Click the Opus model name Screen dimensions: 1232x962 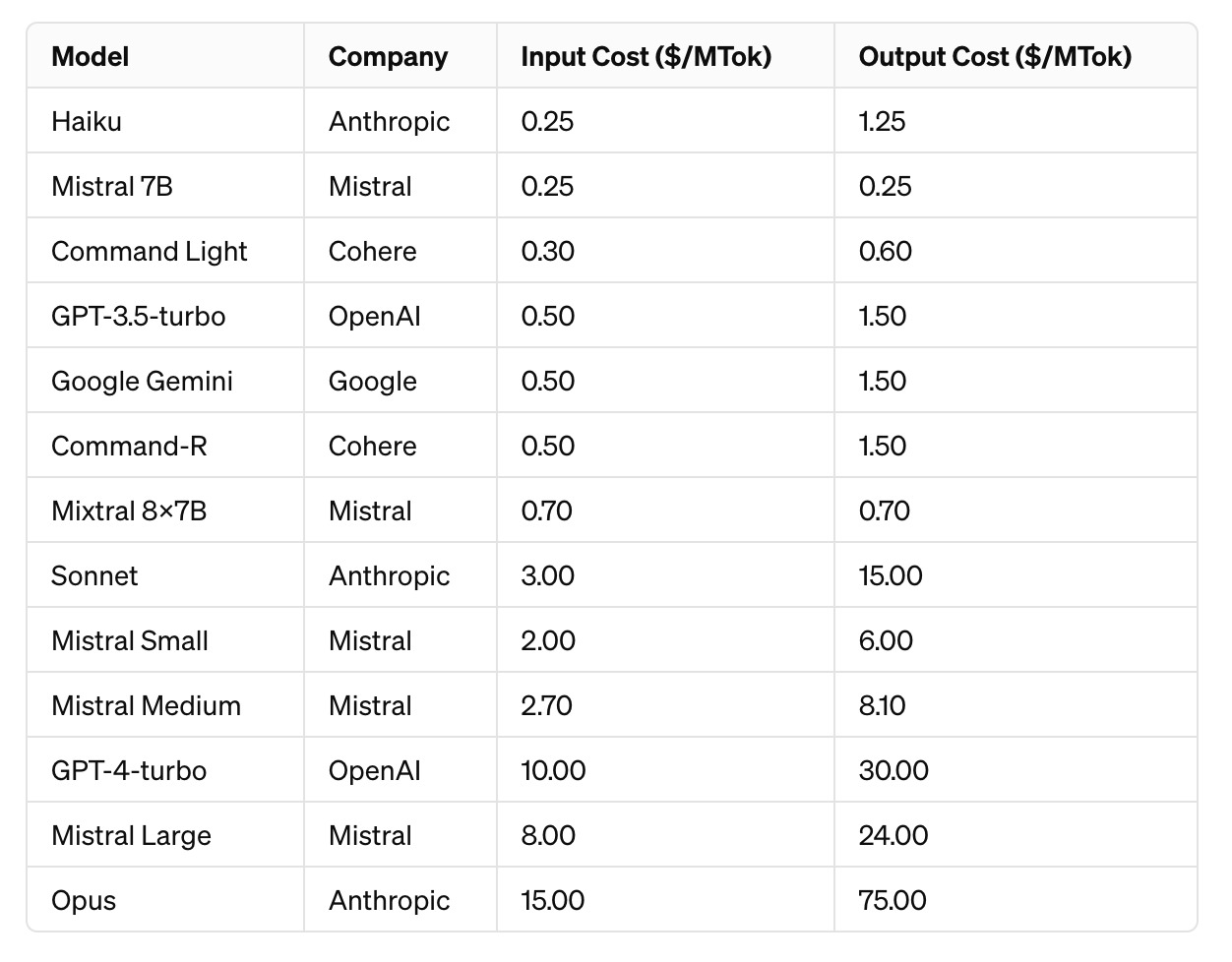tap(84, 901)
